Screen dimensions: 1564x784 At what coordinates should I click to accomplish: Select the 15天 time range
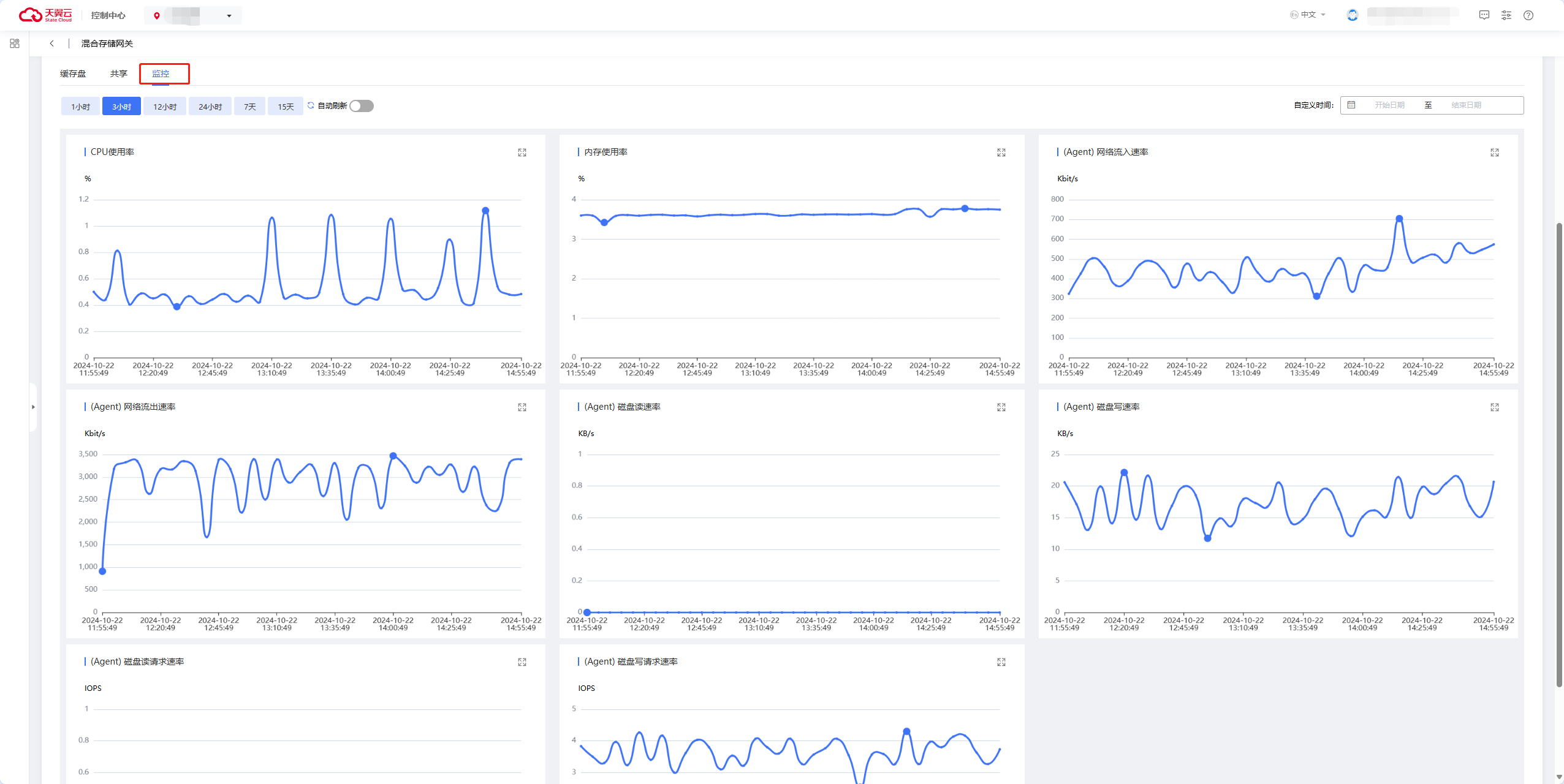tap(286, 107)
